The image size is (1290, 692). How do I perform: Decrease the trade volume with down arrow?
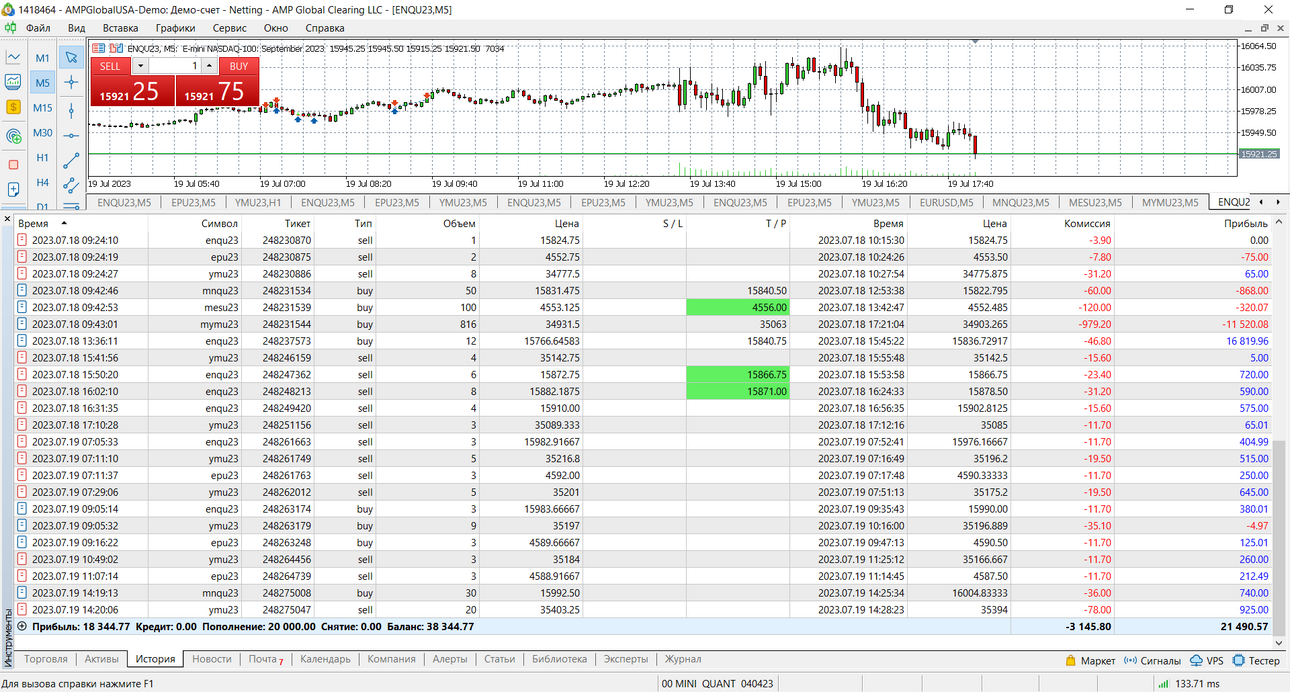[x=141, y=66]
